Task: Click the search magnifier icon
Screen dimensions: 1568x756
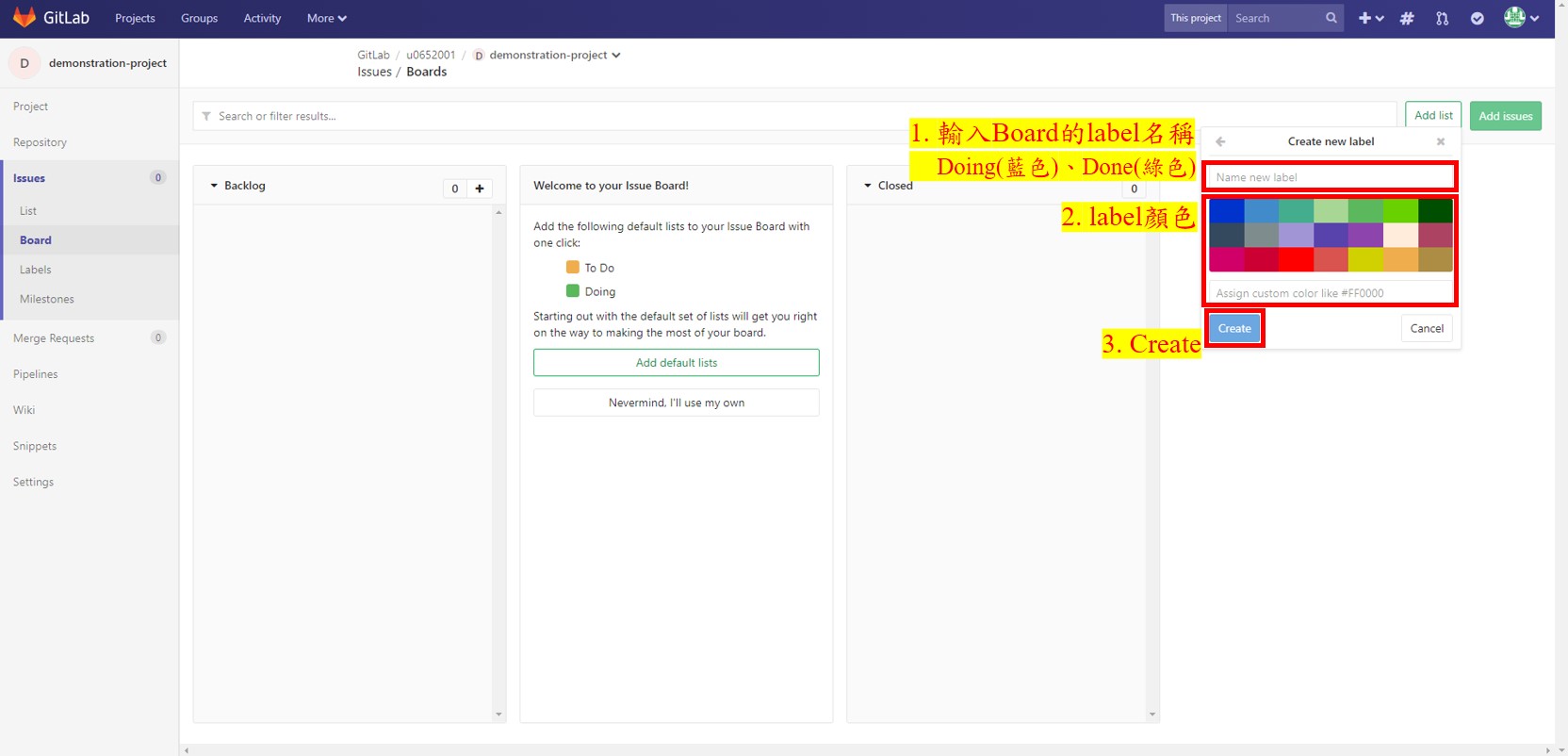Action: (1331, 18)
